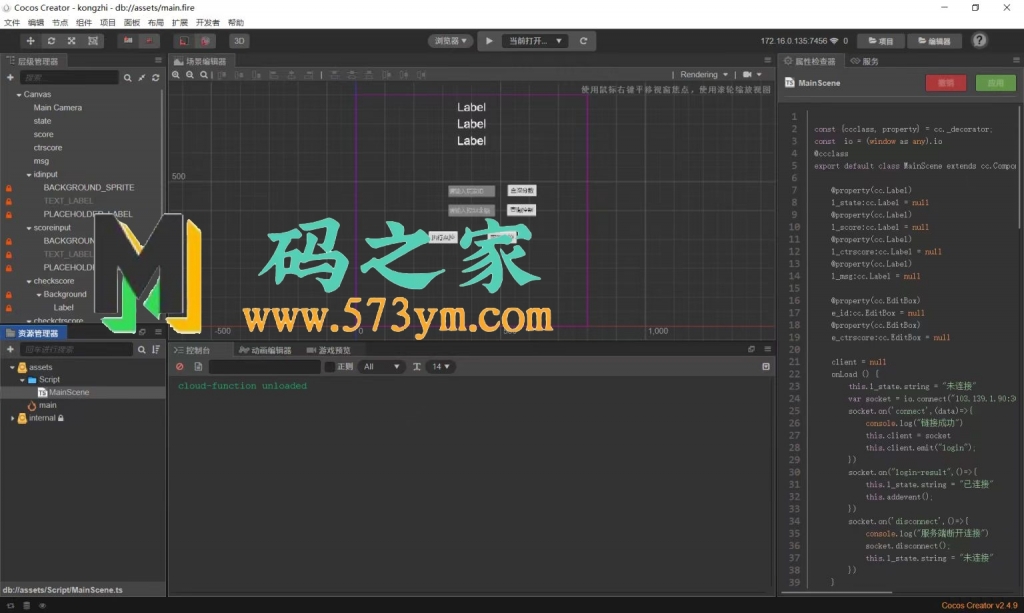Select the rect transform tool
Image resolution: width=1024 pixels, height=613 pixels.
point(93,40)
